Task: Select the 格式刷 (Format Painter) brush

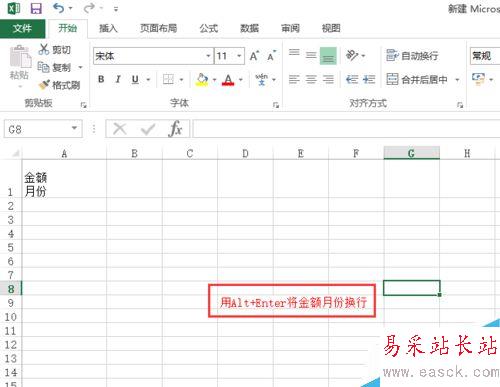Action: (59, 85)
